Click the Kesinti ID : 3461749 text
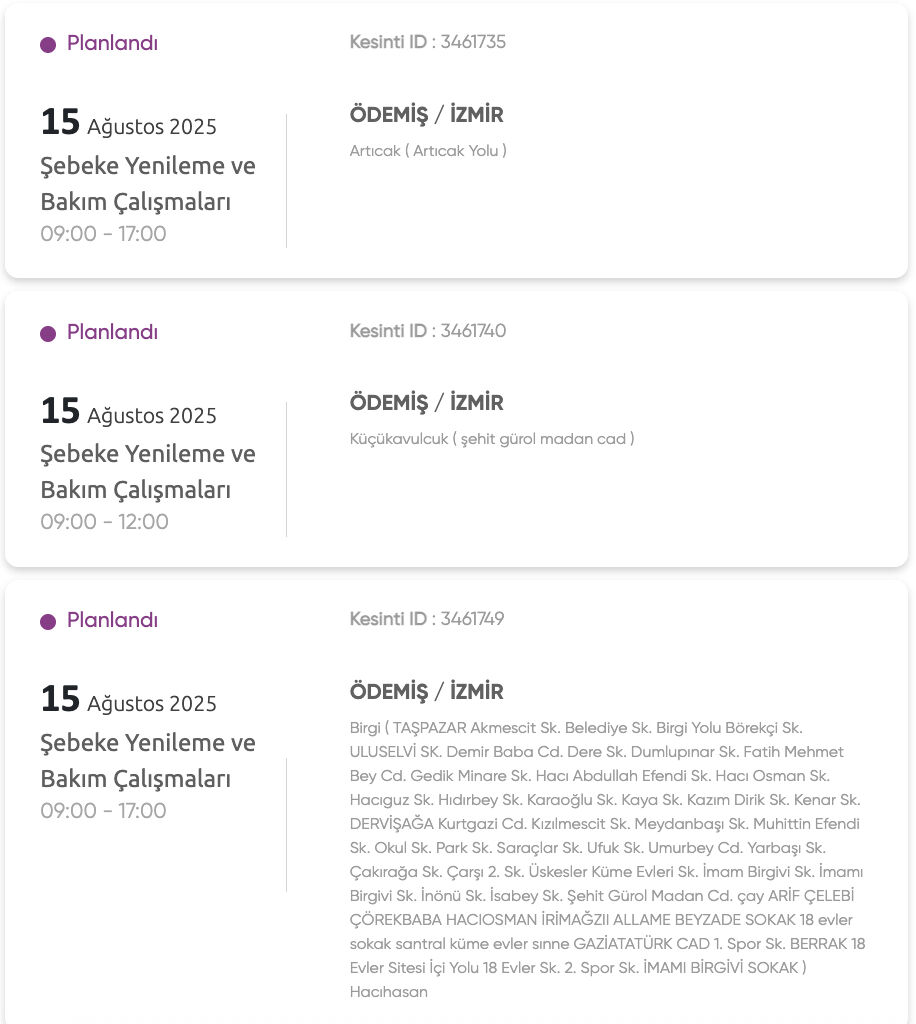916x1024 pixels. coord(427,619)
